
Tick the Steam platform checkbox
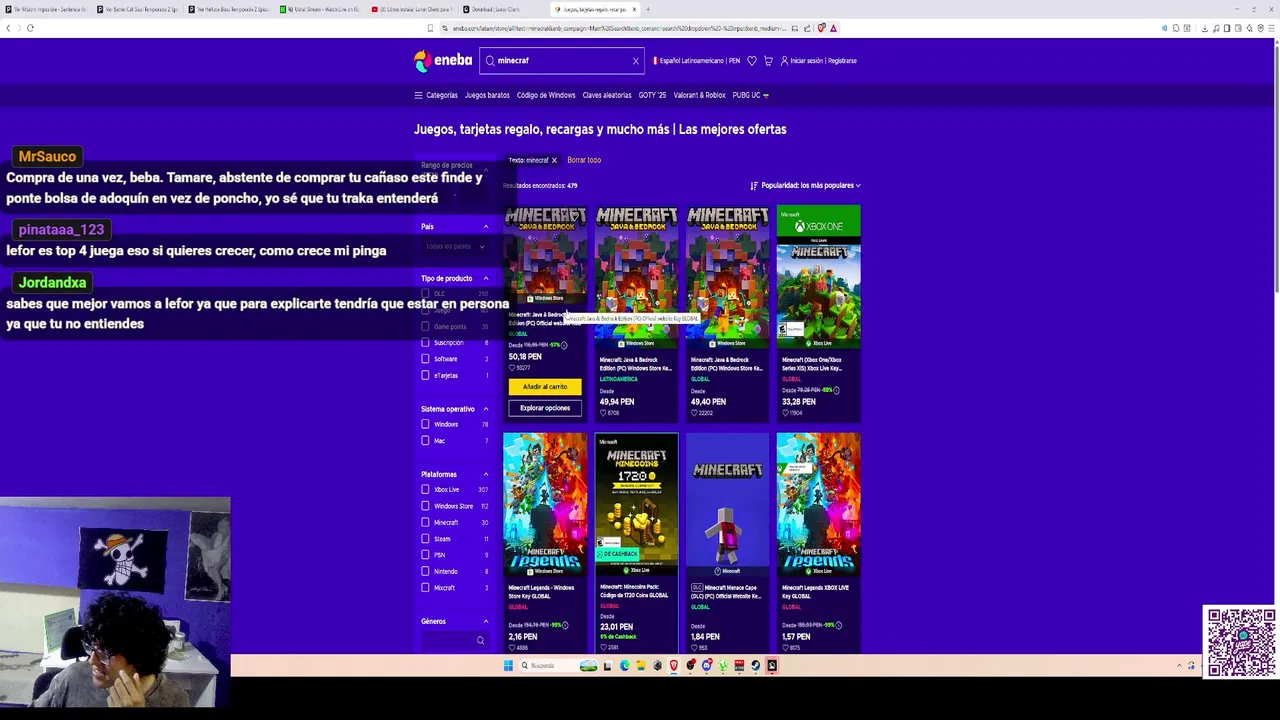point(425,539)
